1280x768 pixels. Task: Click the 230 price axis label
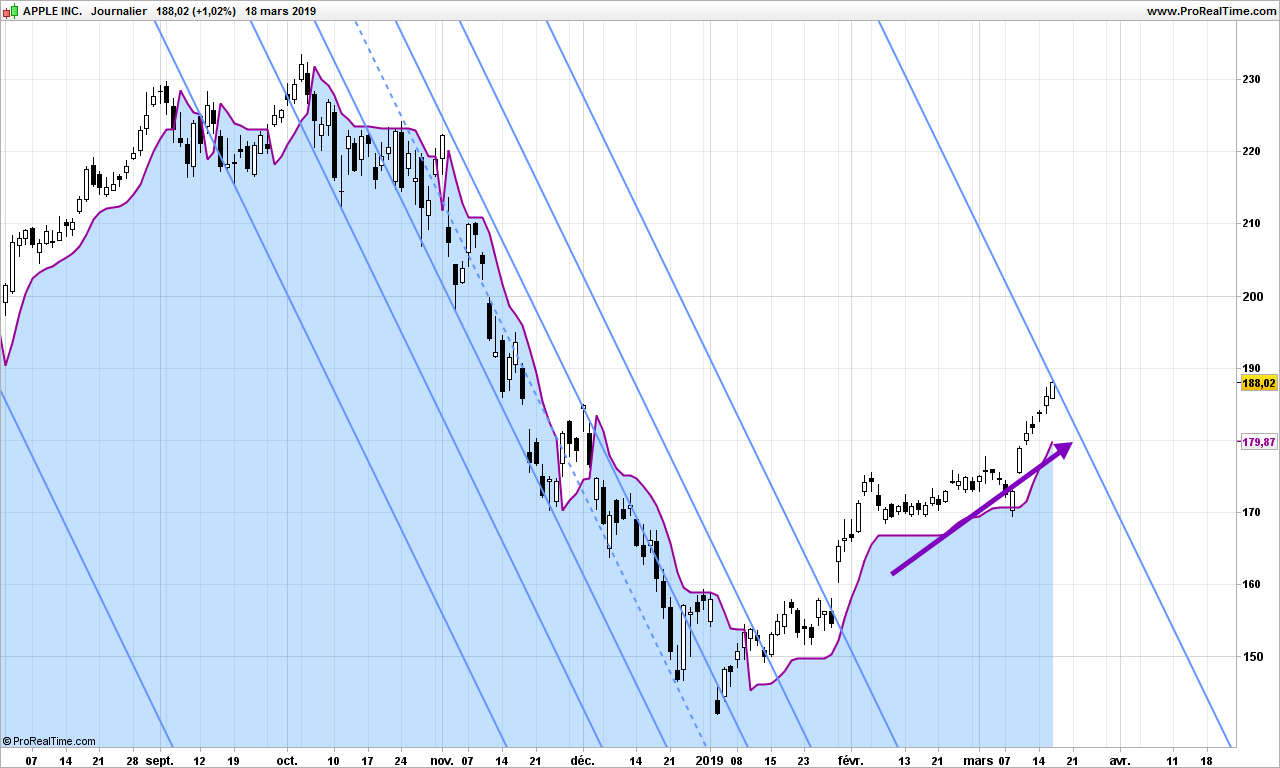(x=1251, y=79)
